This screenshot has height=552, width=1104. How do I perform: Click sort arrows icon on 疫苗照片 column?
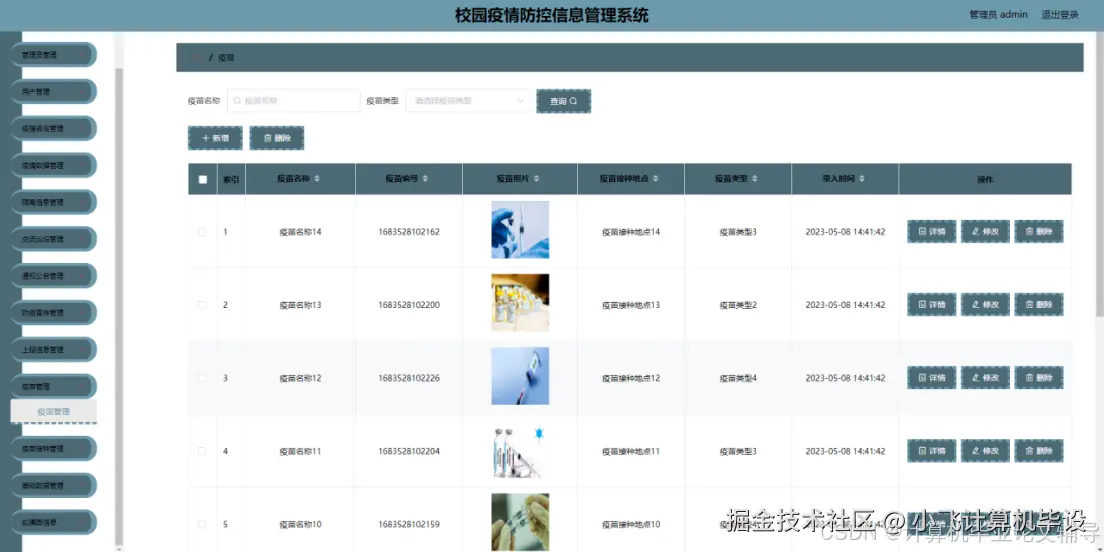point(537,179)
